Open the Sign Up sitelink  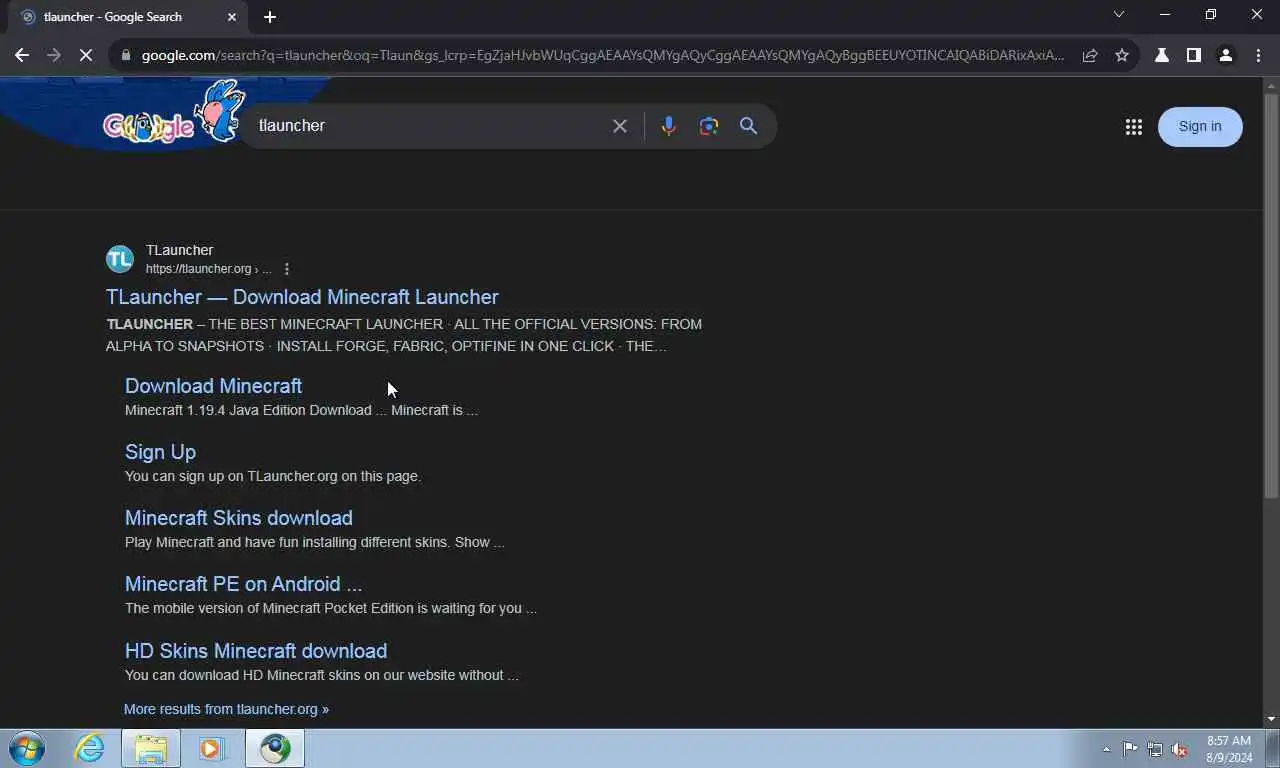(x=160, y=452)
